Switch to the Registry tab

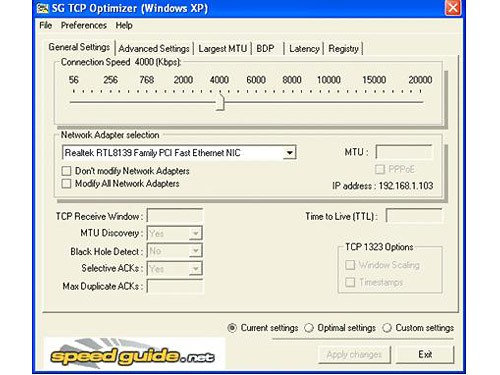coord(344,49)
